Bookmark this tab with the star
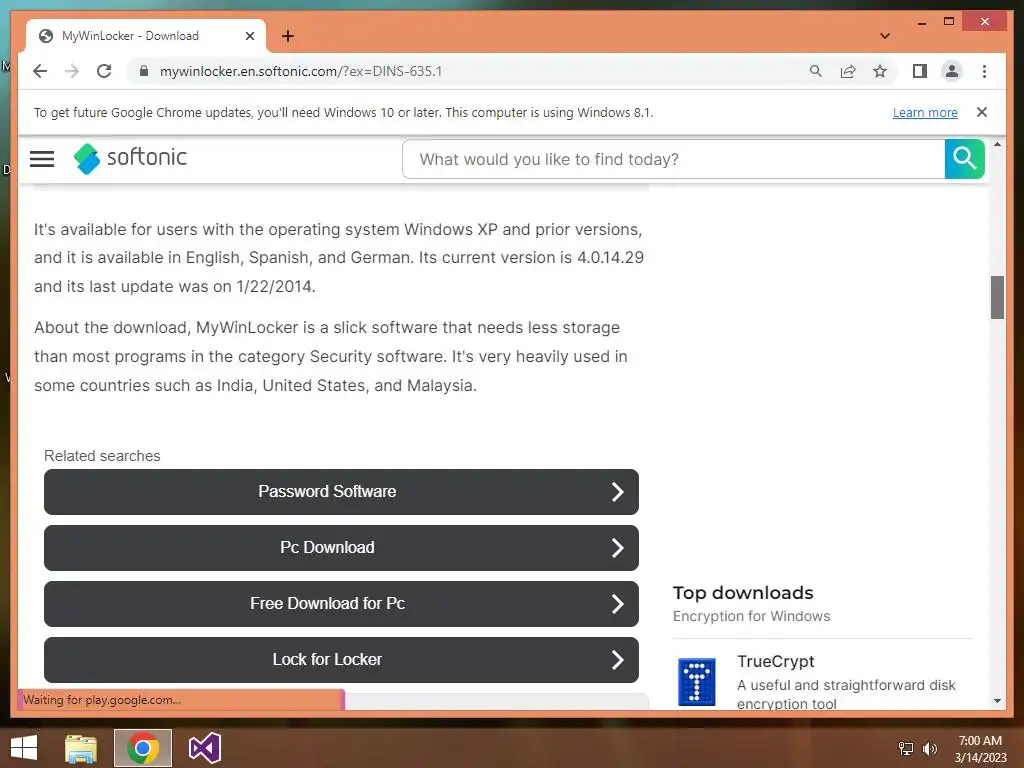This screenshot has height=768, width=1024. pos(880,71)
